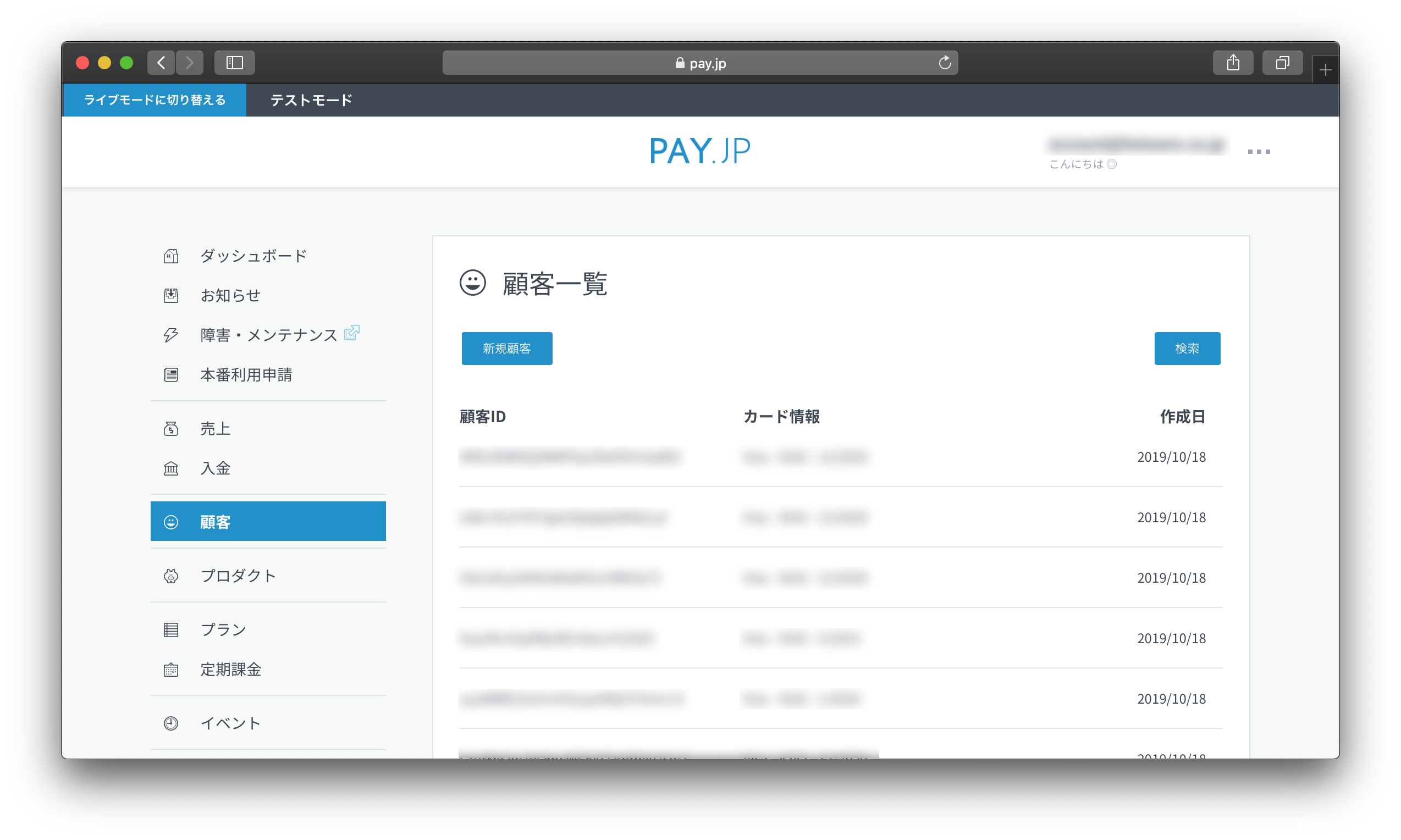Image resolution: width=1401 pixels, height=840 pixels.
Task: Select the highlighted 顧客 sidebar item
Action: 268,521
